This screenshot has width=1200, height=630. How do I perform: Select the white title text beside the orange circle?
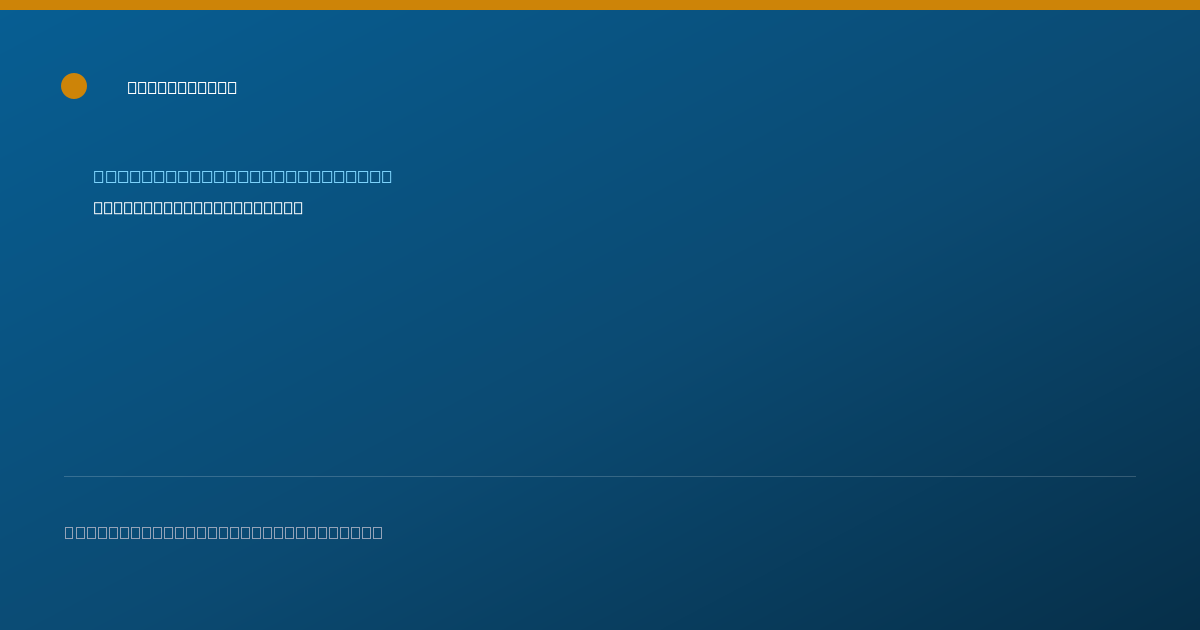pos(182,87)
